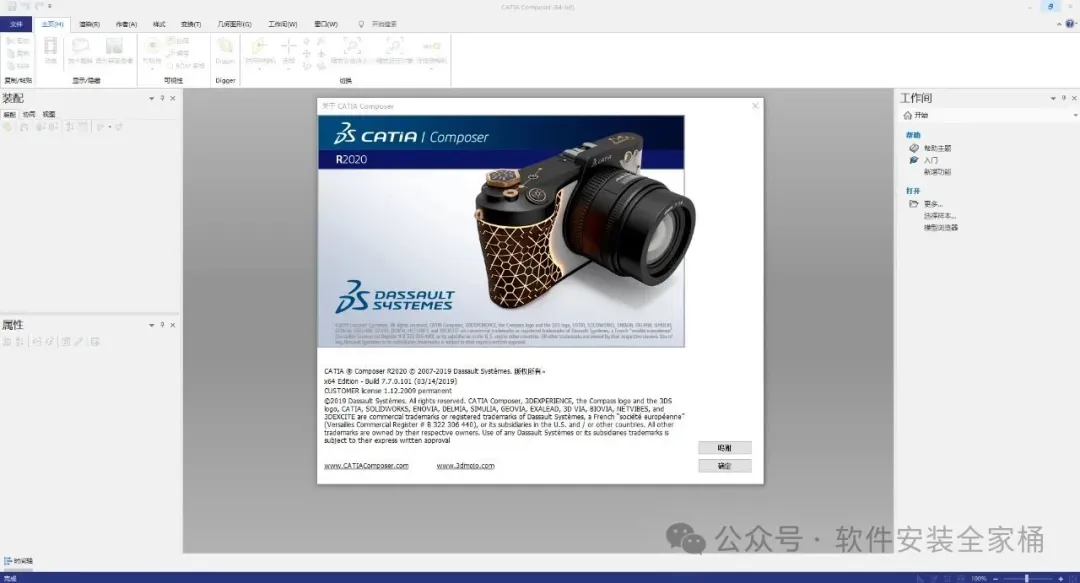Click the upper button above 确定 in About dialog
Viewport: 1080px width, 583px height.
[725, 448]
